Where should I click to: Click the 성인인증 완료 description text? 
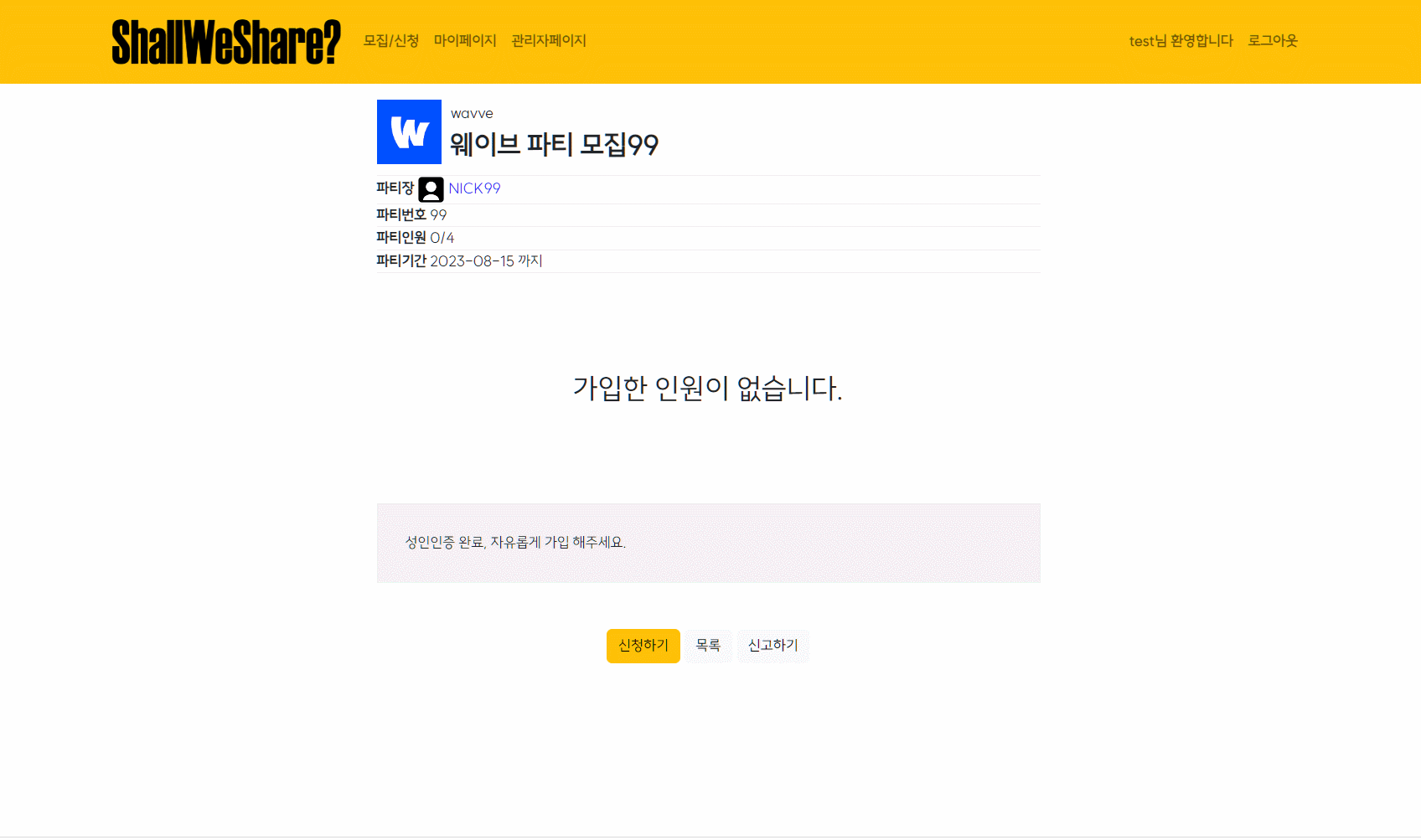515,543
